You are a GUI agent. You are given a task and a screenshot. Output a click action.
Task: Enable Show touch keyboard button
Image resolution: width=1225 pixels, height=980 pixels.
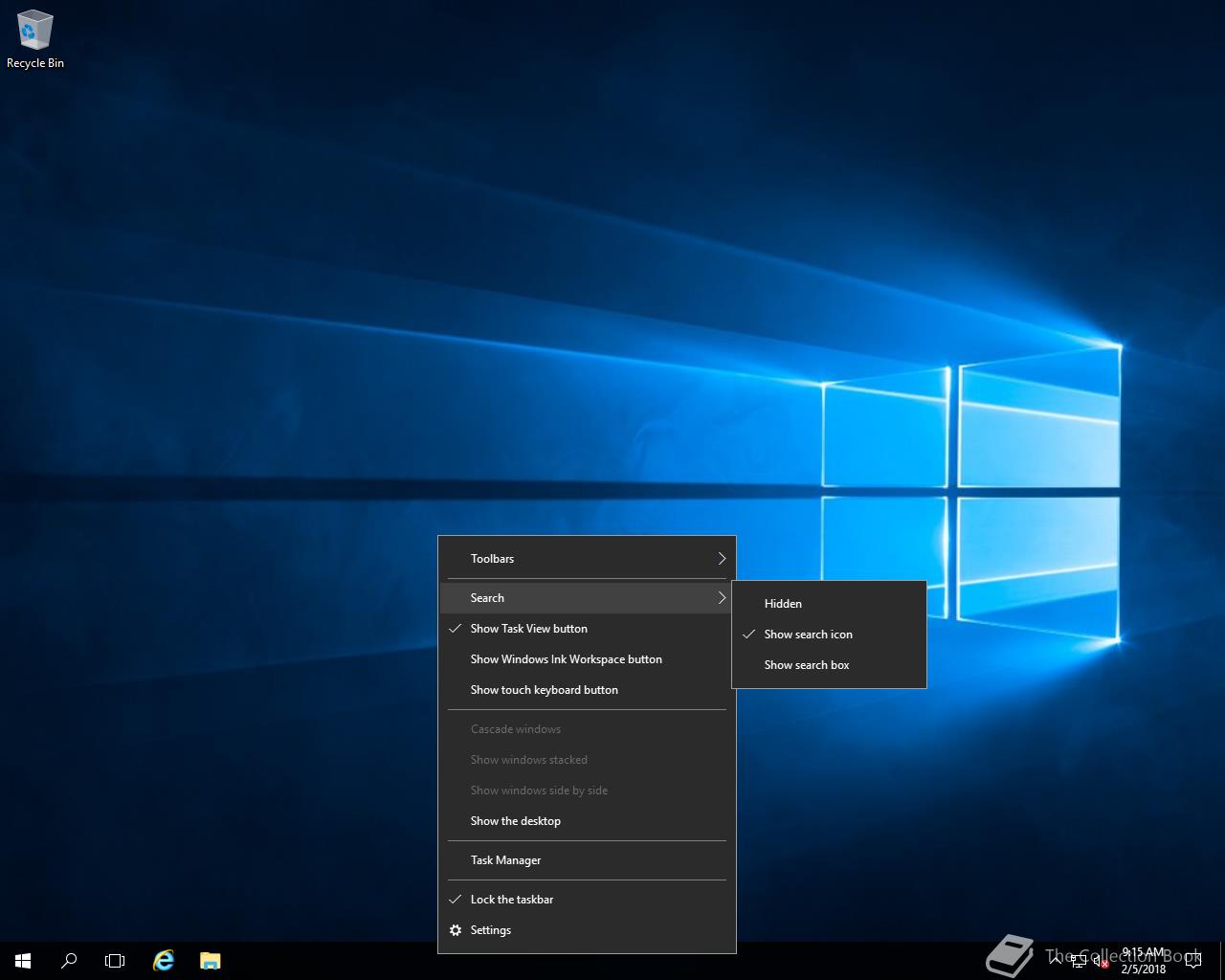coord(587,690)
